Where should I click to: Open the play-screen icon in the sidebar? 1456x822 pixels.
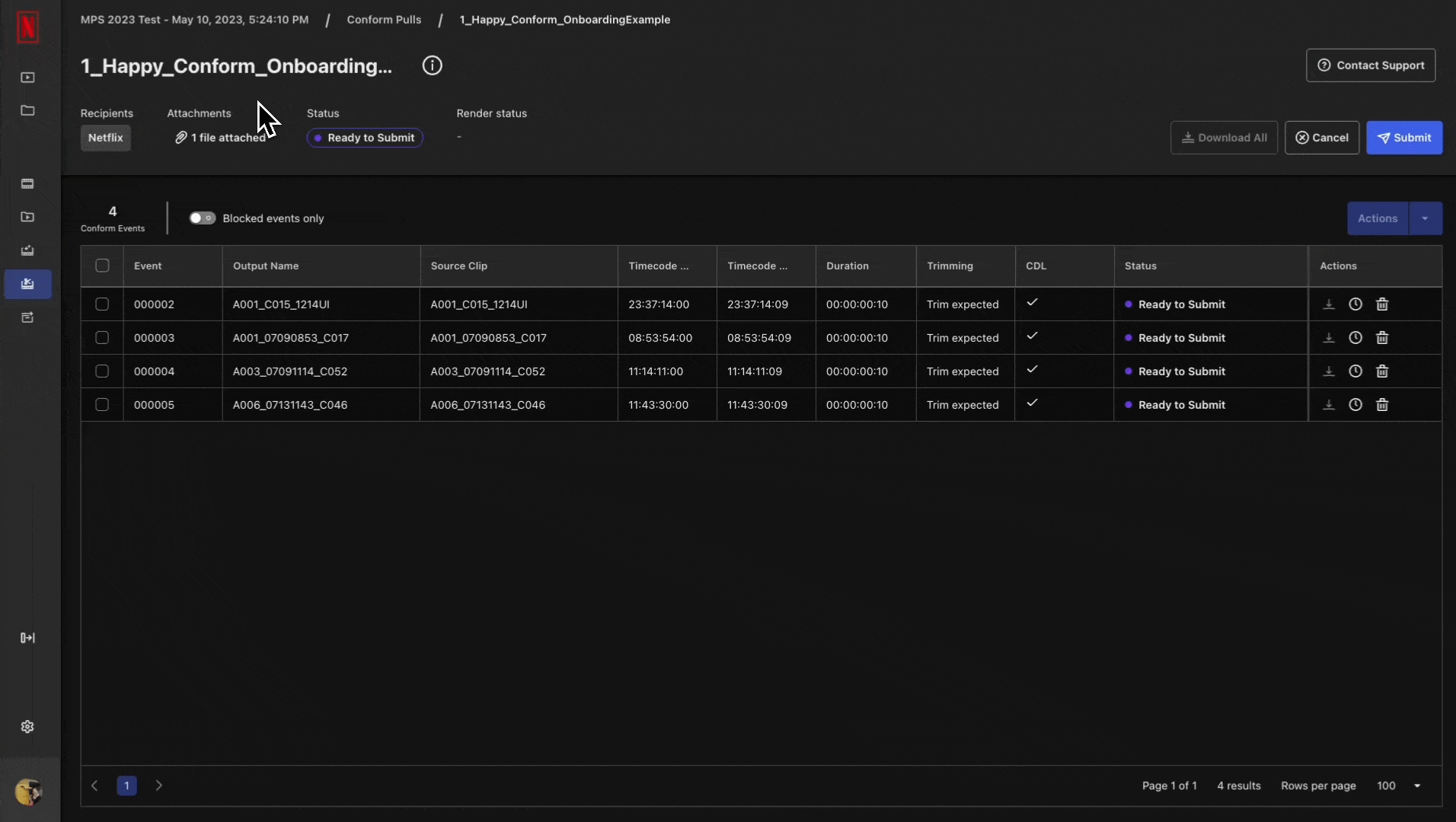[x=27, y=78]
